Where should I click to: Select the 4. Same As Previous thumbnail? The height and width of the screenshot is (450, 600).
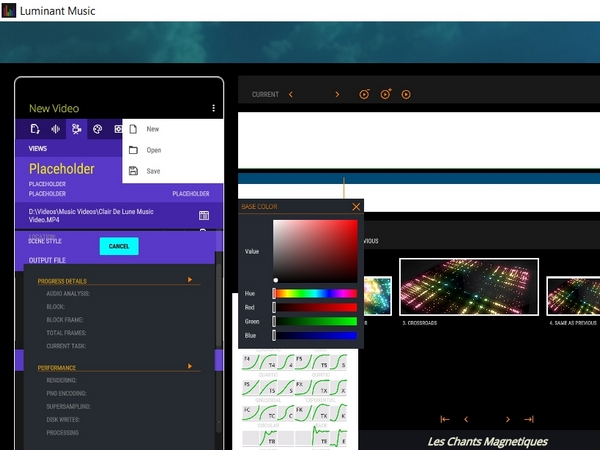[x=573, y=296]
